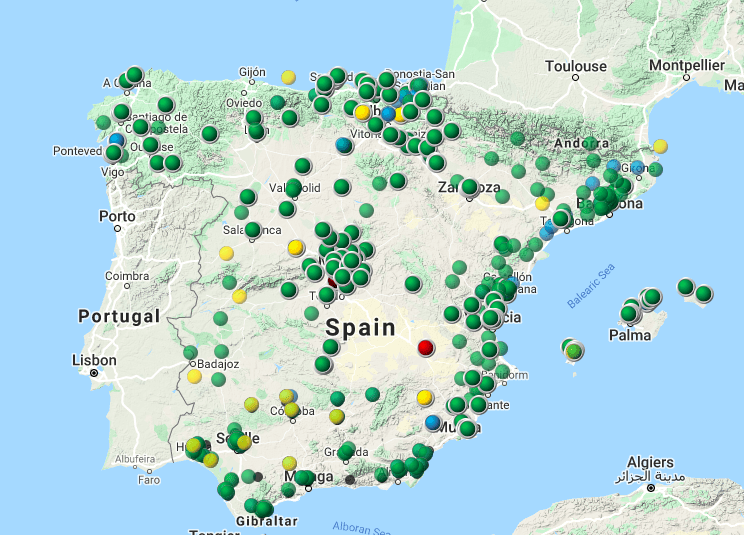Screen dimensions: 744x535
Task: Select the Palma label on Mallorca
Action: click(630, 335)
